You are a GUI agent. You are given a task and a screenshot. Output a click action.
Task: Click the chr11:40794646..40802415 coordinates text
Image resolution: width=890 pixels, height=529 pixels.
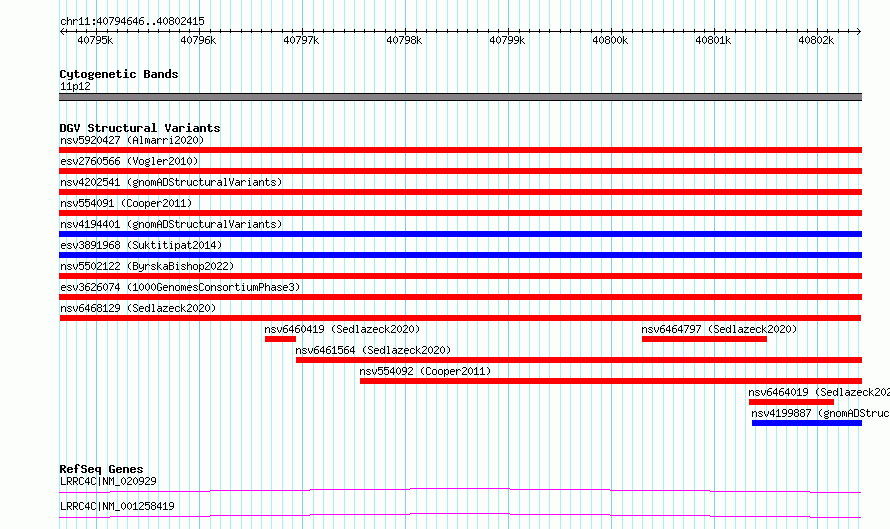[132, 22]
